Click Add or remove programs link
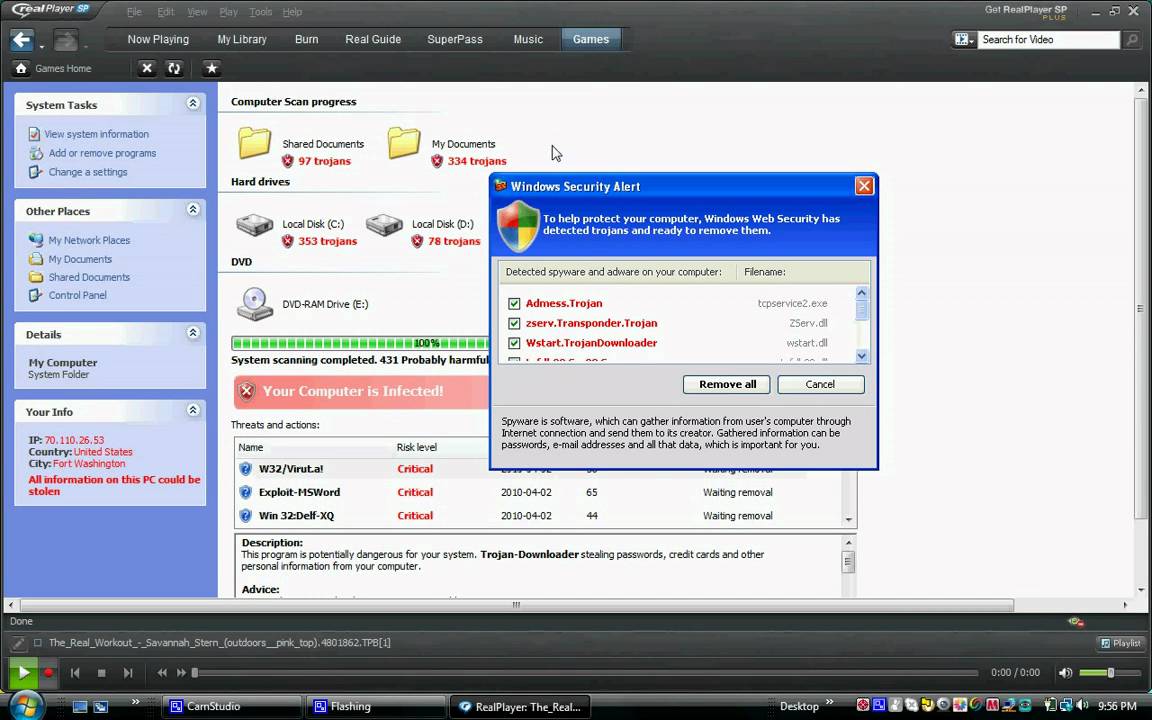Viewport: 1152px width, 720px height. click(102, 154)
